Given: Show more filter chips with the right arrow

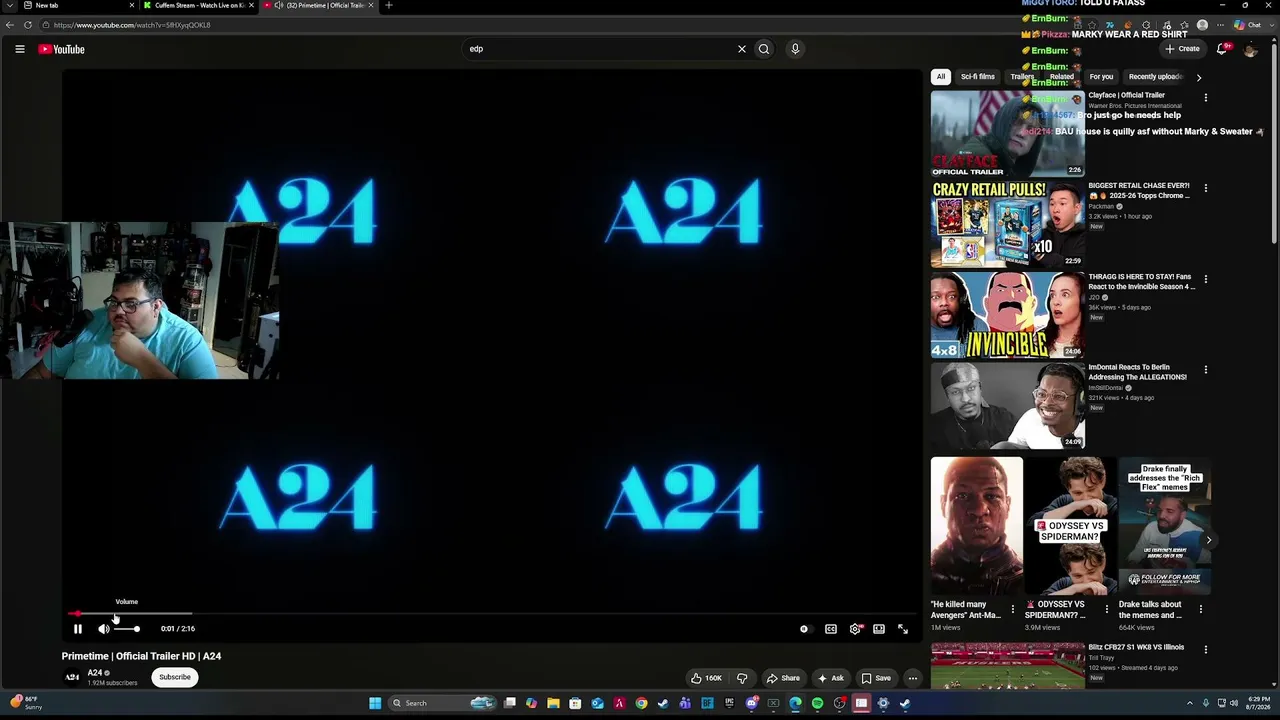Looking at the screenshot, I should click(x=1199, y=77).
